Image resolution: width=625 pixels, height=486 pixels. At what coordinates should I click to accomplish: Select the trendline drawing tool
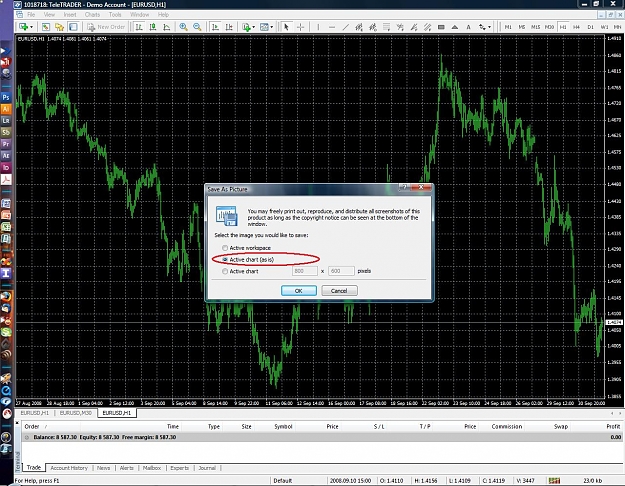346,27
